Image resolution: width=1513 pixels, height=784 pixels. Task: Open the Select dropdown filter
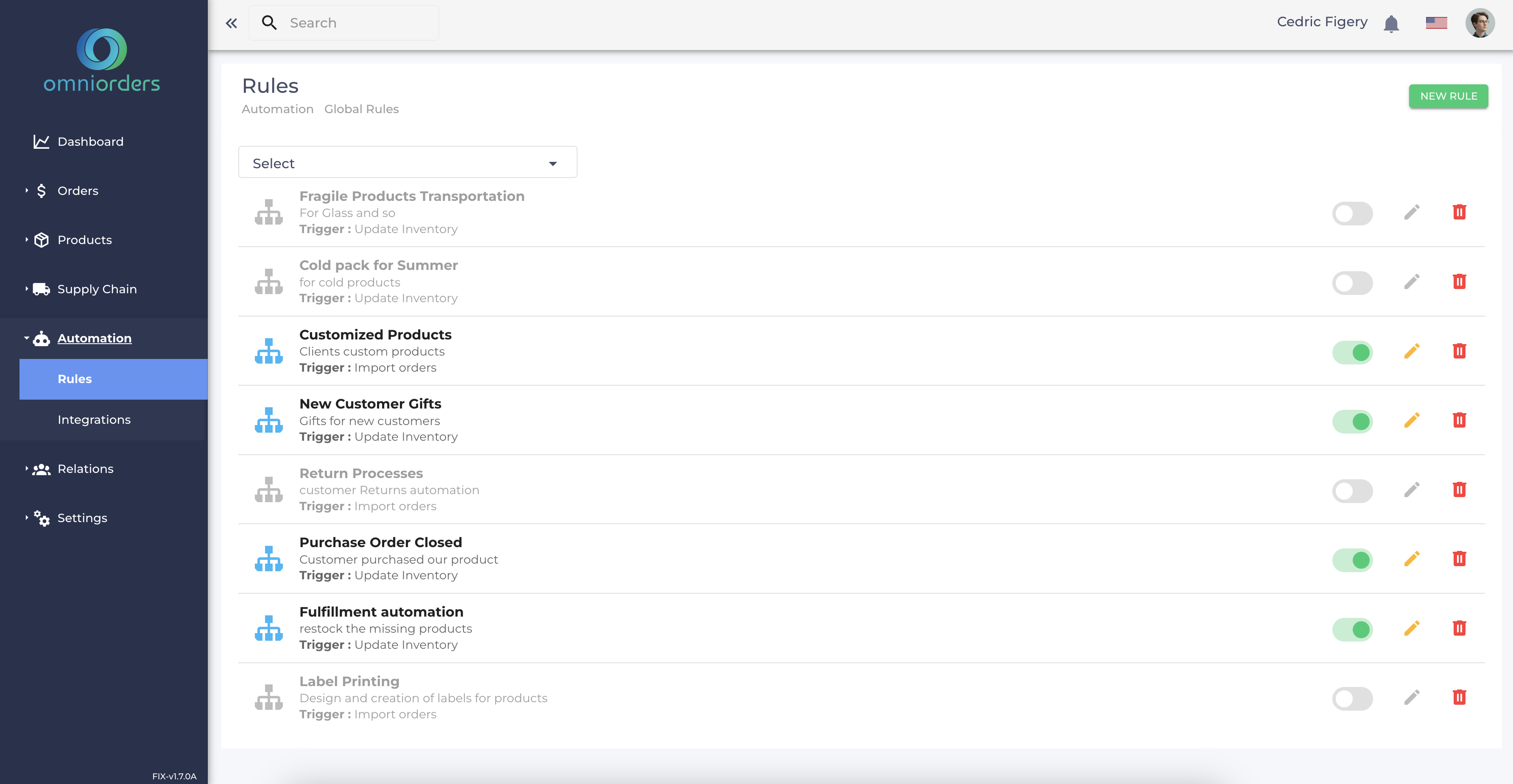(407, 163)
